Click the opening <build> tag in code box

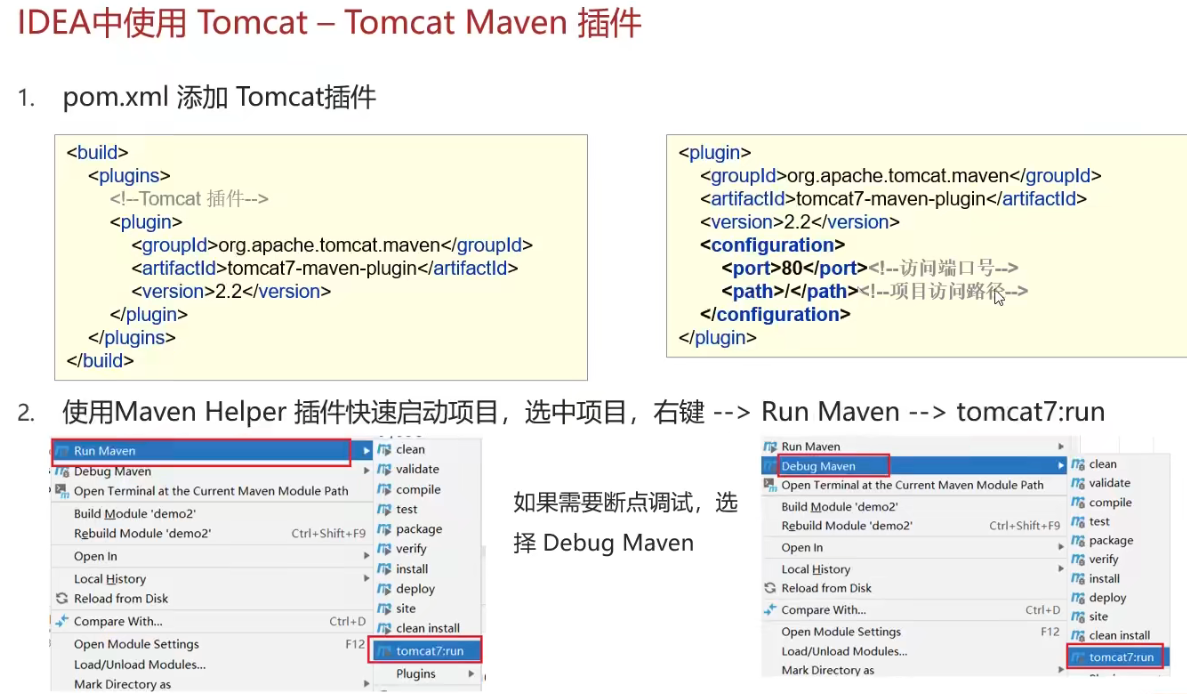coord(98,152)
